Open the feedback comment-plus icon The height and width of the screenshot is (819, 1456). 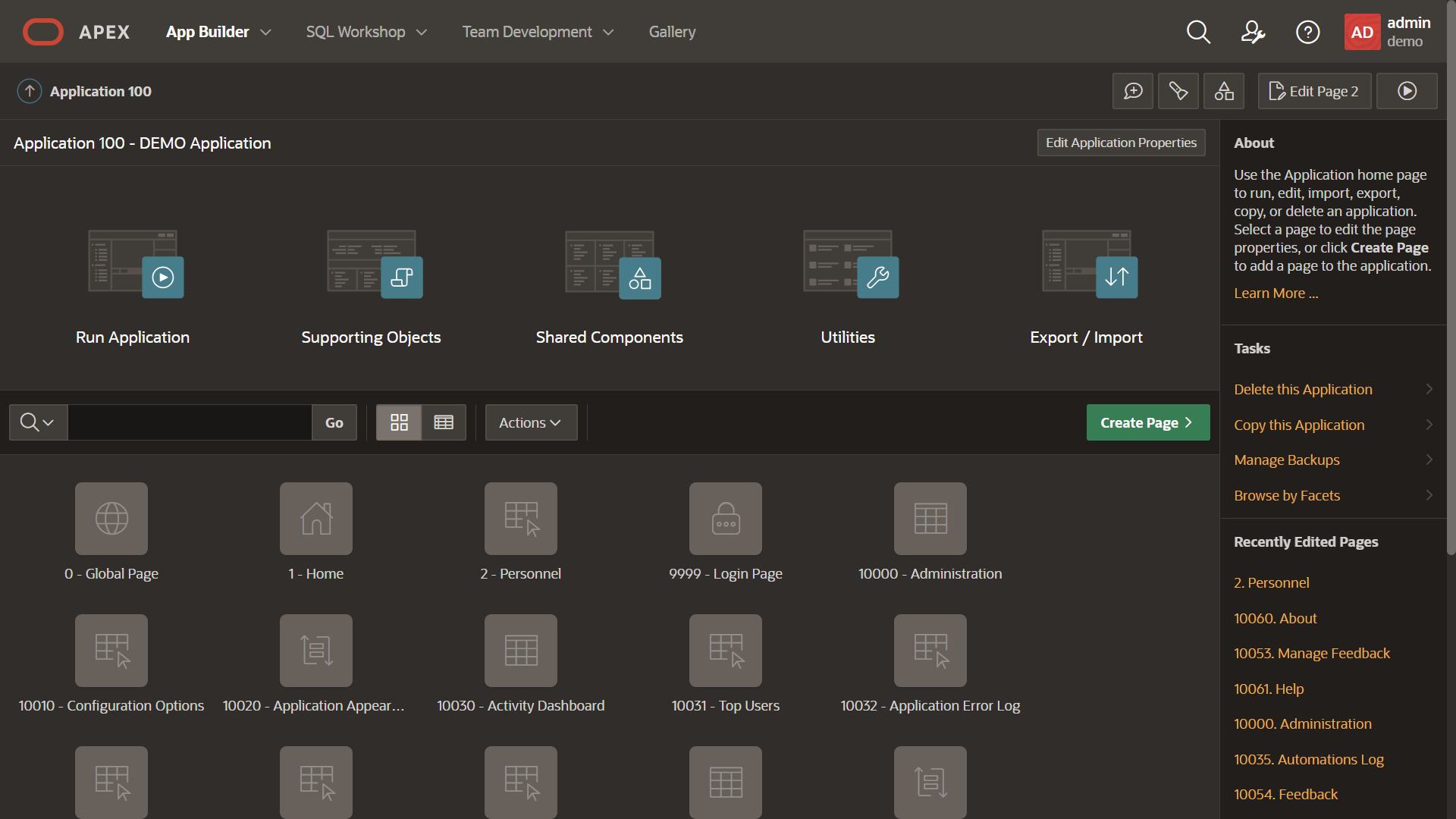(1133, 91)
